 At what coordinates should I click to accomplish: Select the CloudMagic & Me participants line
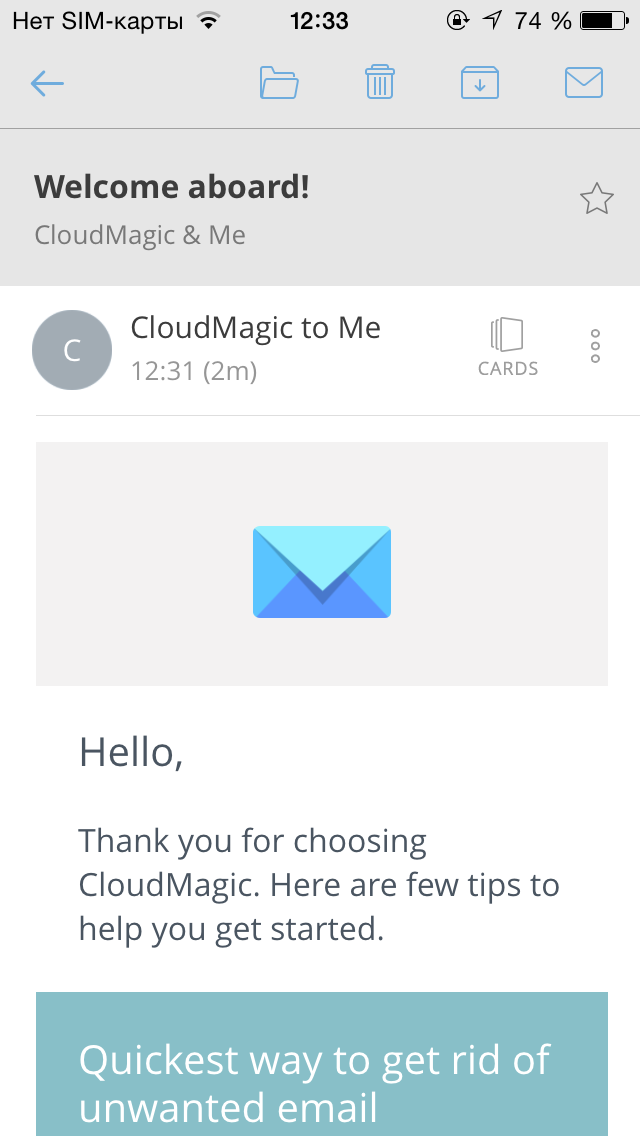coord(140,235)
